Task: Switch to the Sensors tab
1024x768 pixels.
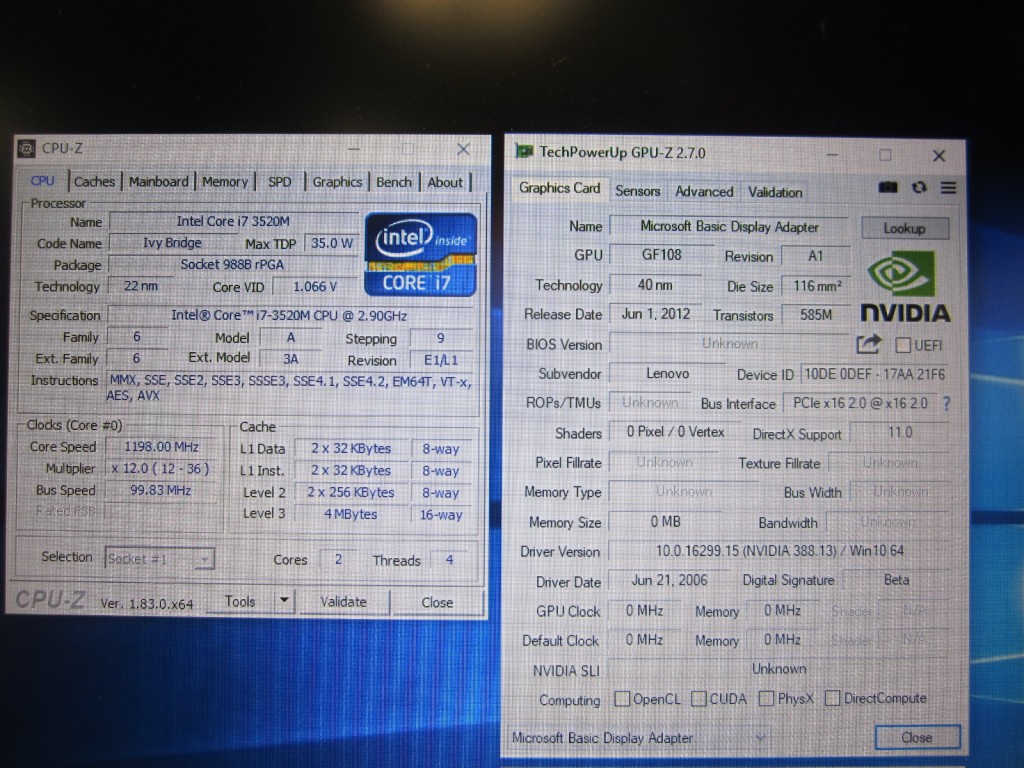Action: tap(637, 191)
